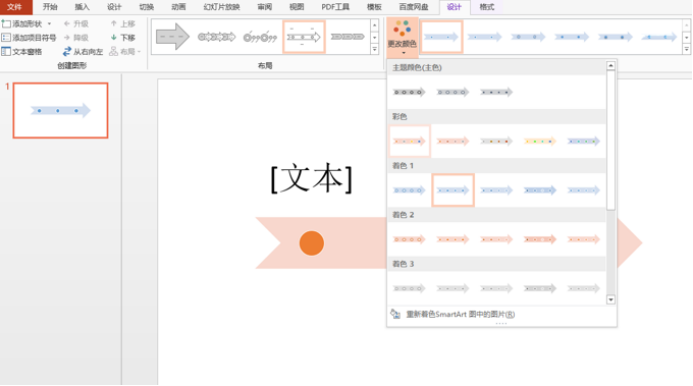The image size is (693, 386).
Task: Select the second arrow layout with circles
Action: pyautogui.click(x=217, y=37)
